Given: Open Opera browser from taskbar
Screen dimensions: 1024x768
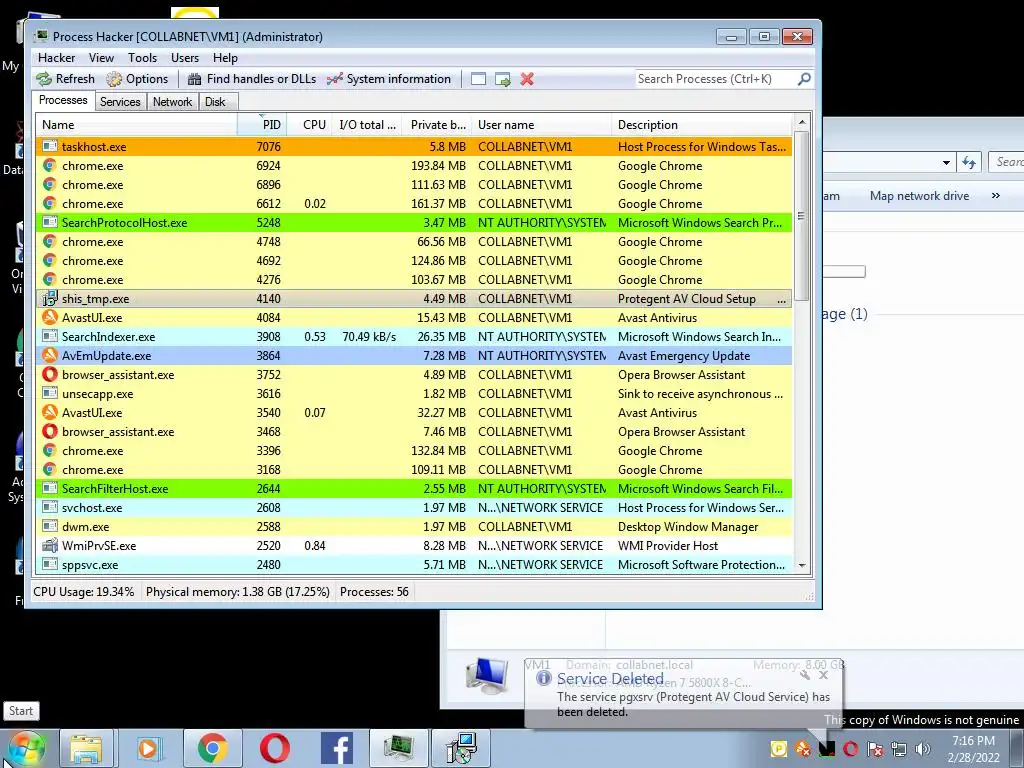Looking at the screenshot, I should point(274,748).
